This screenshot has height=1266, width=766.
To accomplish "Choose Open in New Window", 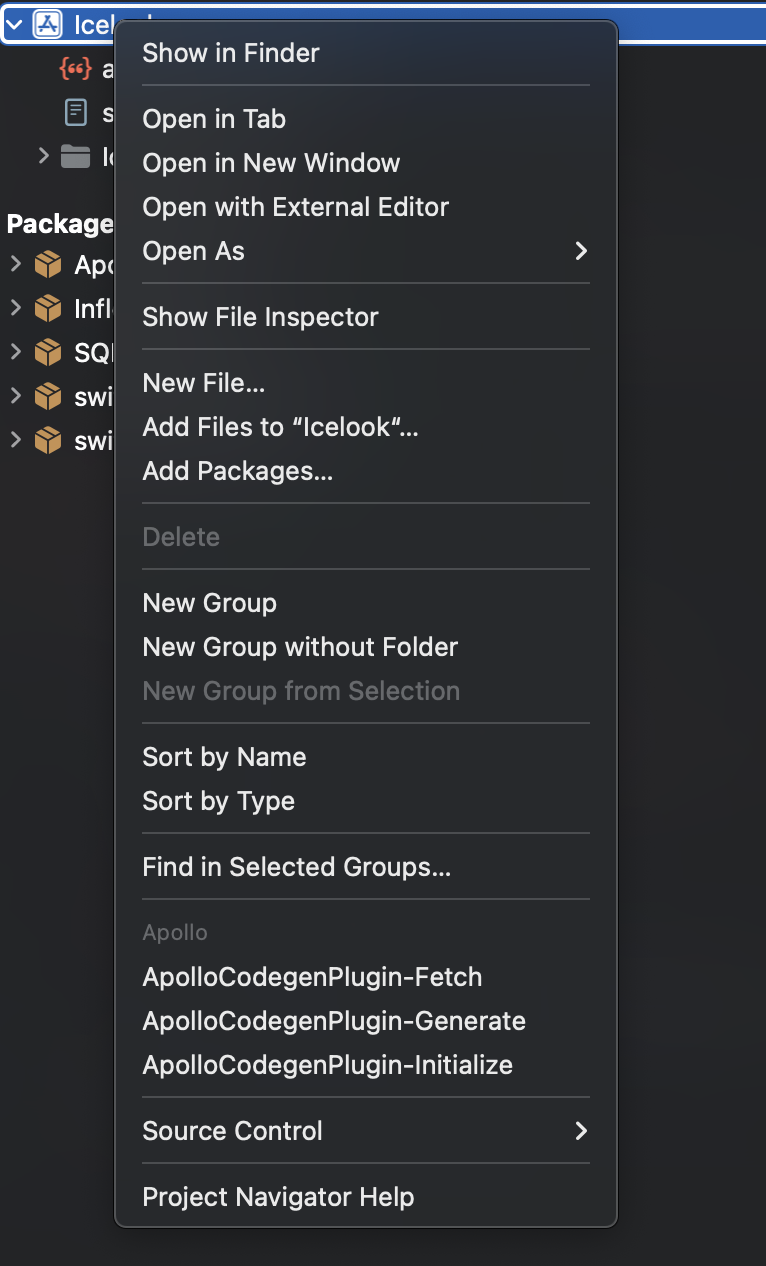I will 366,163.
